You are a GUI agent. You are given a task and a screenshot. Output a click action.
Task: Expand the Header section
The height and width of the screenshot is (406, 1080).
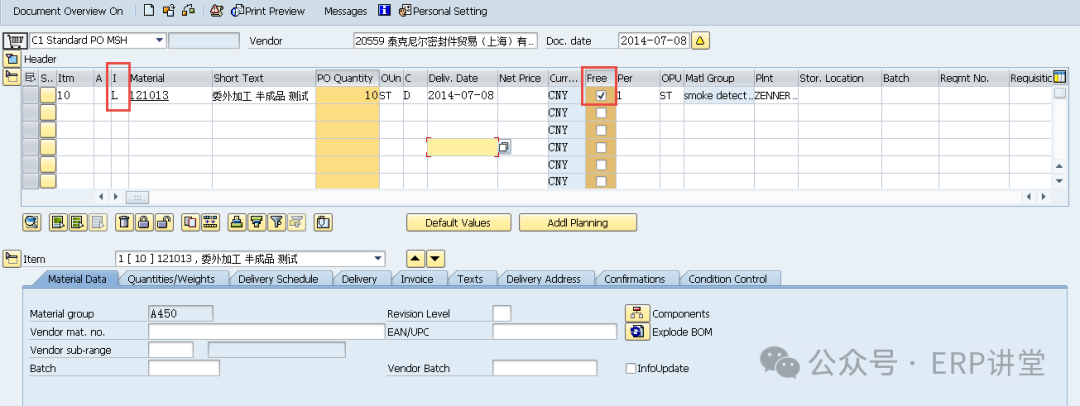pyautogui.click(x=12, y=59)
